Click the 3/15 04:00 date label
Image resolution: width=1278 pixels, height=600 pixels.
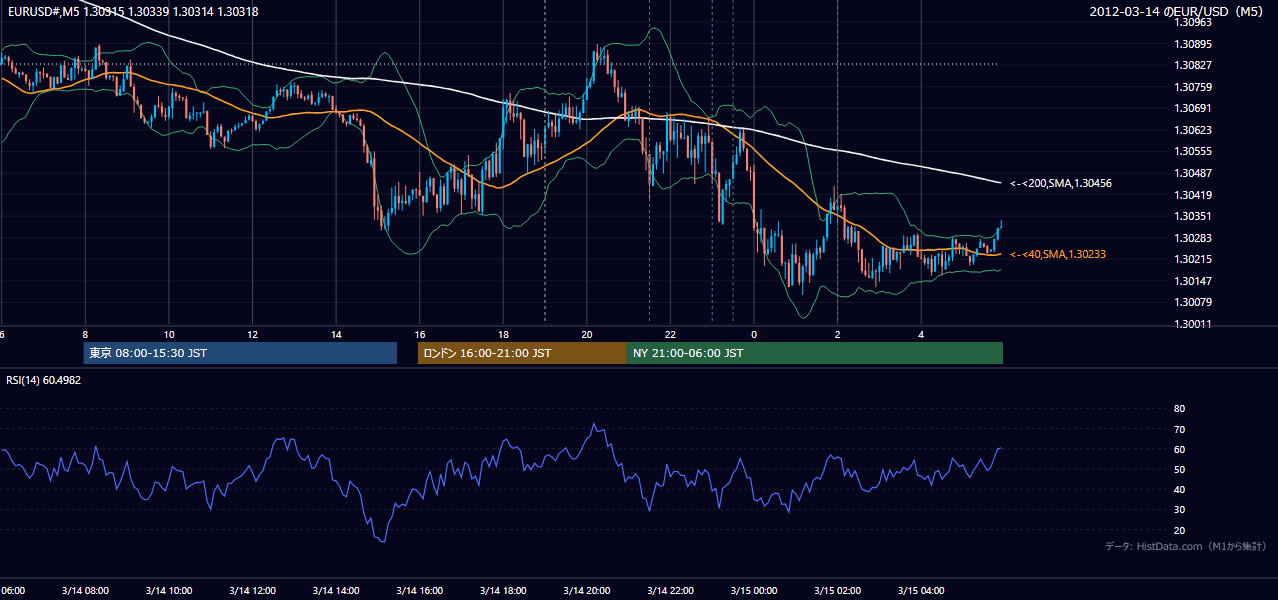tap(921, 590)
